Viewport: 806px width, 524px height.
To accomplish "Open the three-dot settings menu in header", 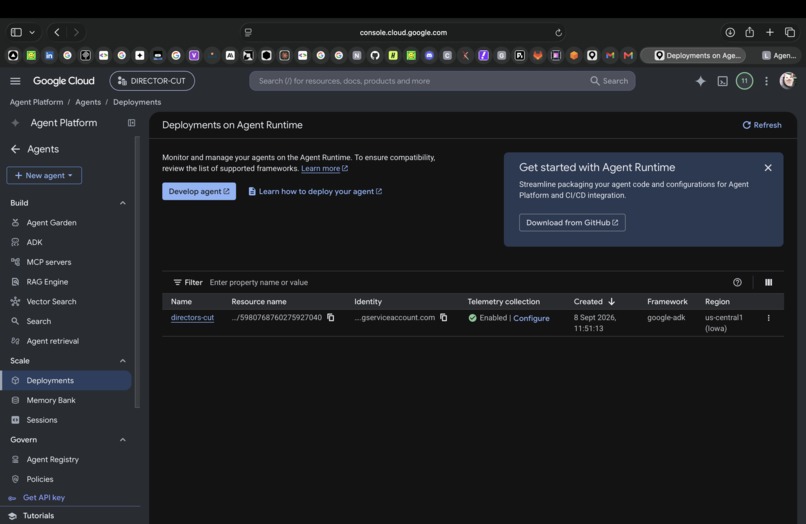I will (766, 81).
